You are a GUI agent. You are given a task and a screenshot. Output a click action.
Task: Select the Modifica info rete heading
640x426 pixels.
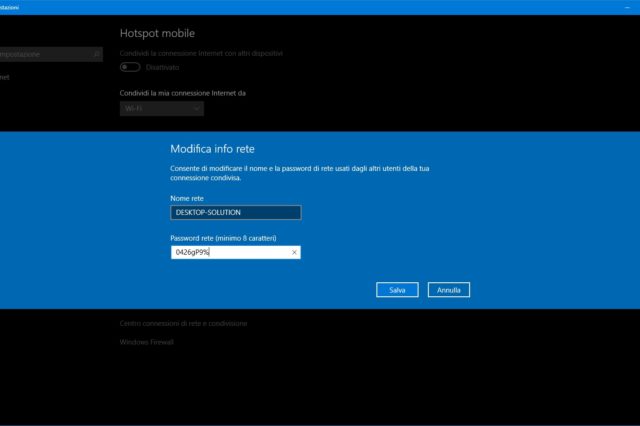(212, 149)
